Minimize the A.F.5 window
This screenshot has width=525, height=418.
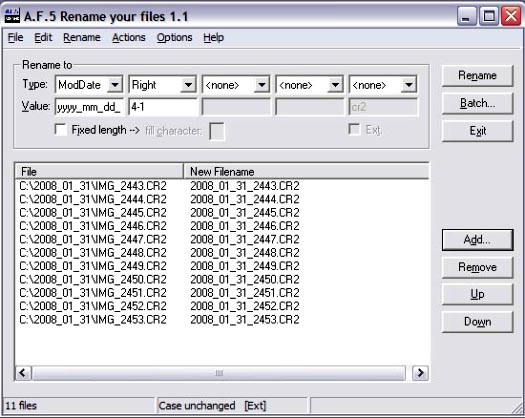pyautogui.click(x=466, y=16)
